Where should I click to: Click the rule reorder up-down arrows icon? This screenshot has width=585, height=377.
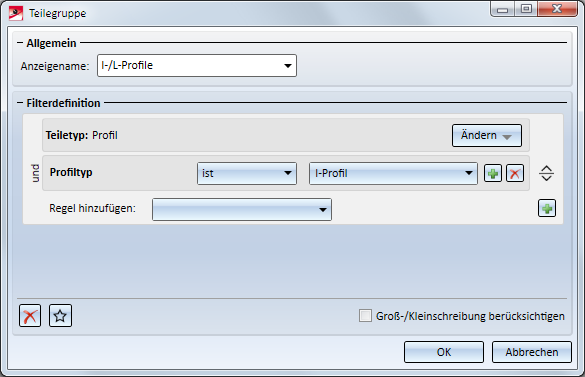coord(546,173)
